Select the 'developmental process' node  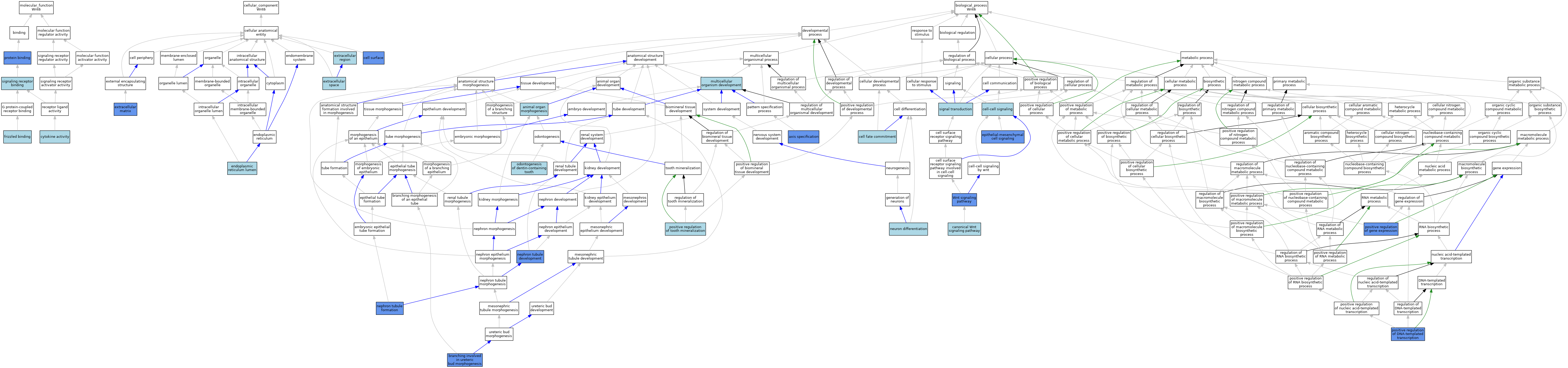(x=815, y=33)
